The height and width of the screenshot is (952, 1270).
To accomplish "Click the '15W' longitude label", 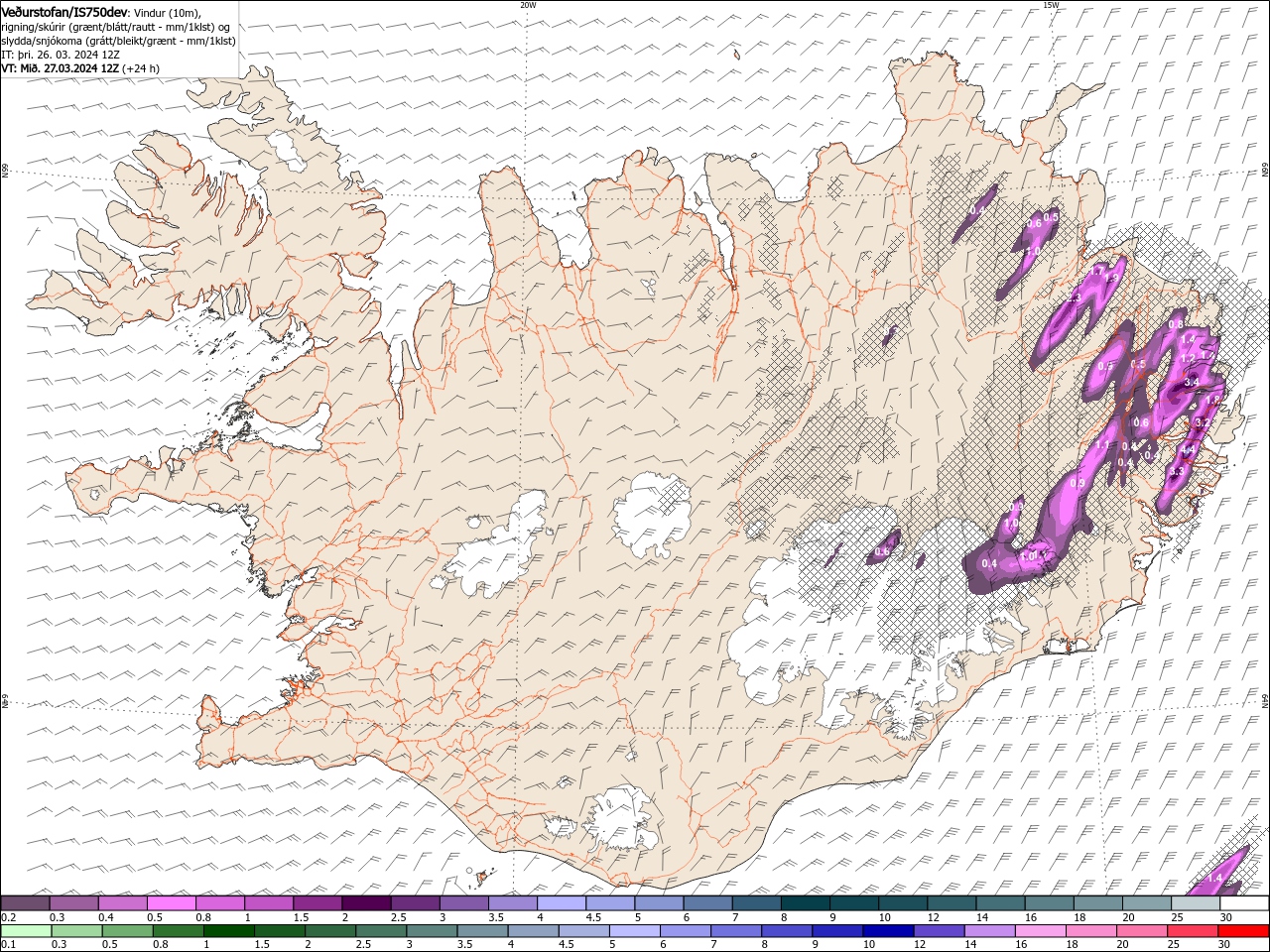I will coord(1051,5).
